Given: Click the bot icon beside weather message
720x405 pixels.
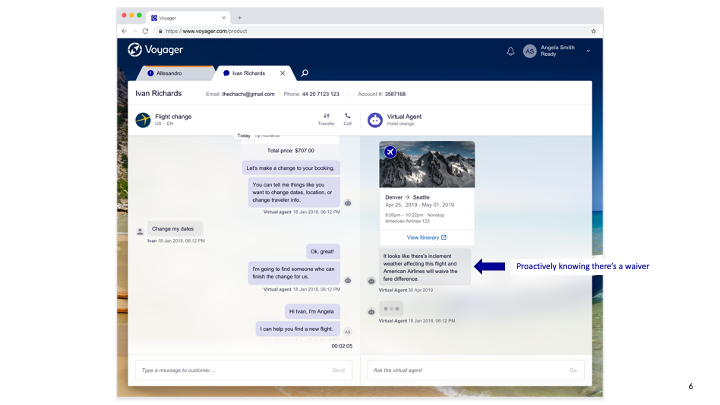Looking at the screenshot, I should click(x=371, y=281).
